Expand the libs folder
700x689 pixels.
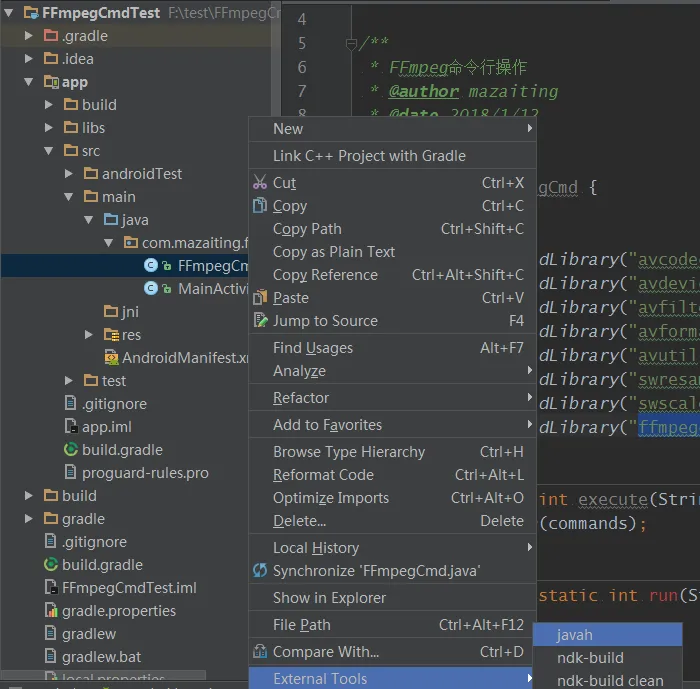(49, 128)
